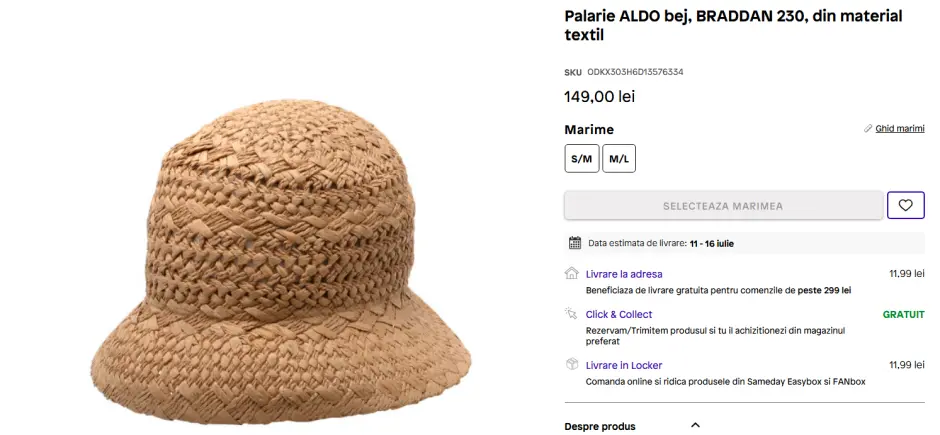Click the ruler icon beside Ghid marimi
940x435 pixels.
click(868, 129)
